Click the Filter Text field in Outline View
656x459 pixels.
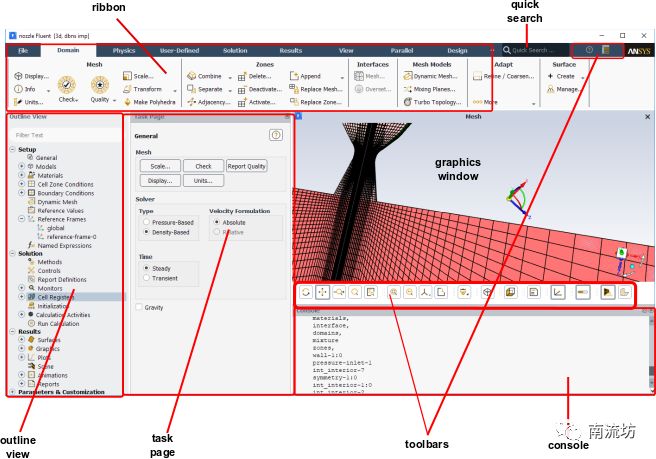[x=60, y=134]
